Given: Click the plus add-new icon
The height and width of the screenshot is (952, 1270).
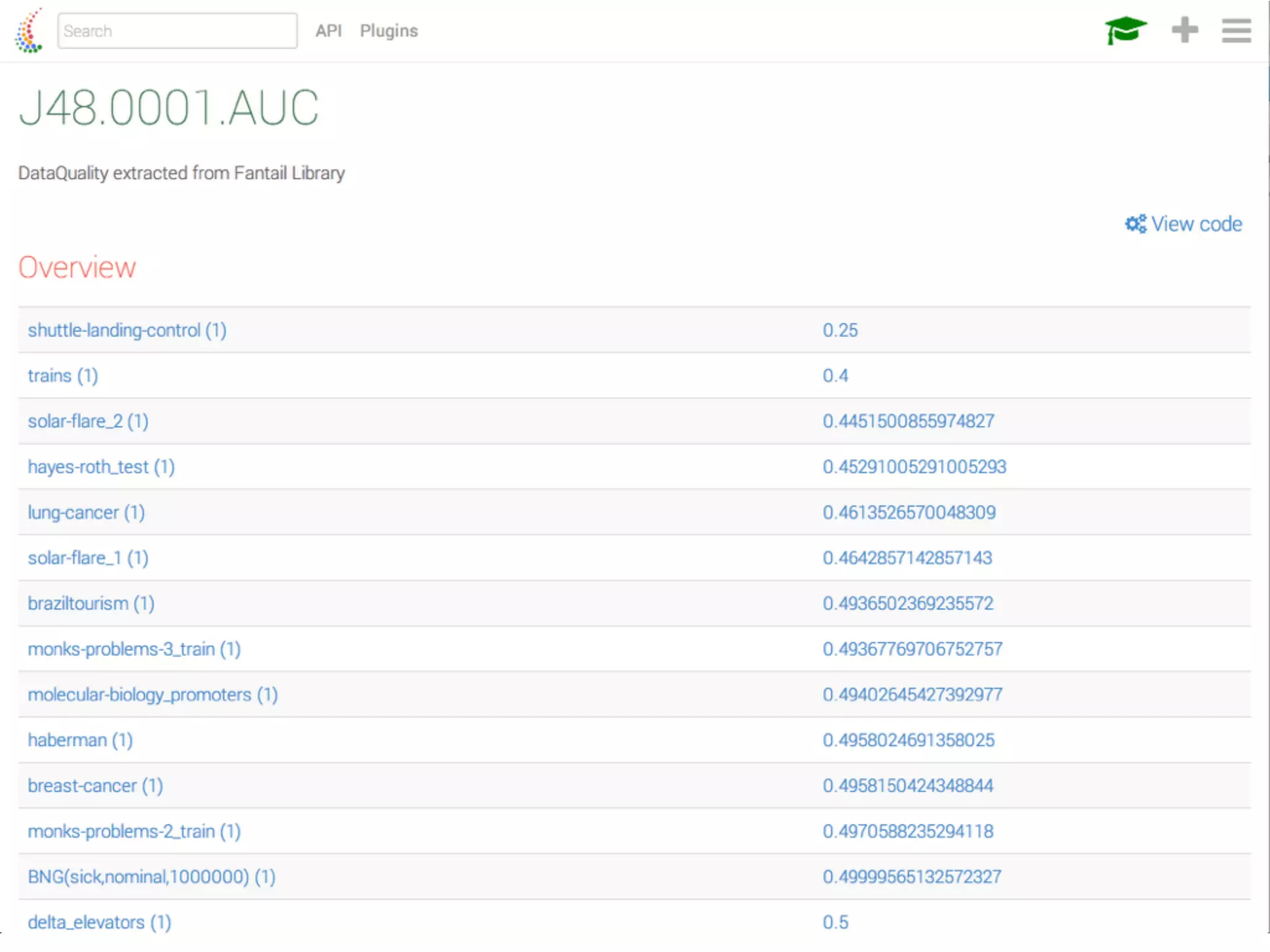Looking at the screenshot, I should tap(1184, 30).
